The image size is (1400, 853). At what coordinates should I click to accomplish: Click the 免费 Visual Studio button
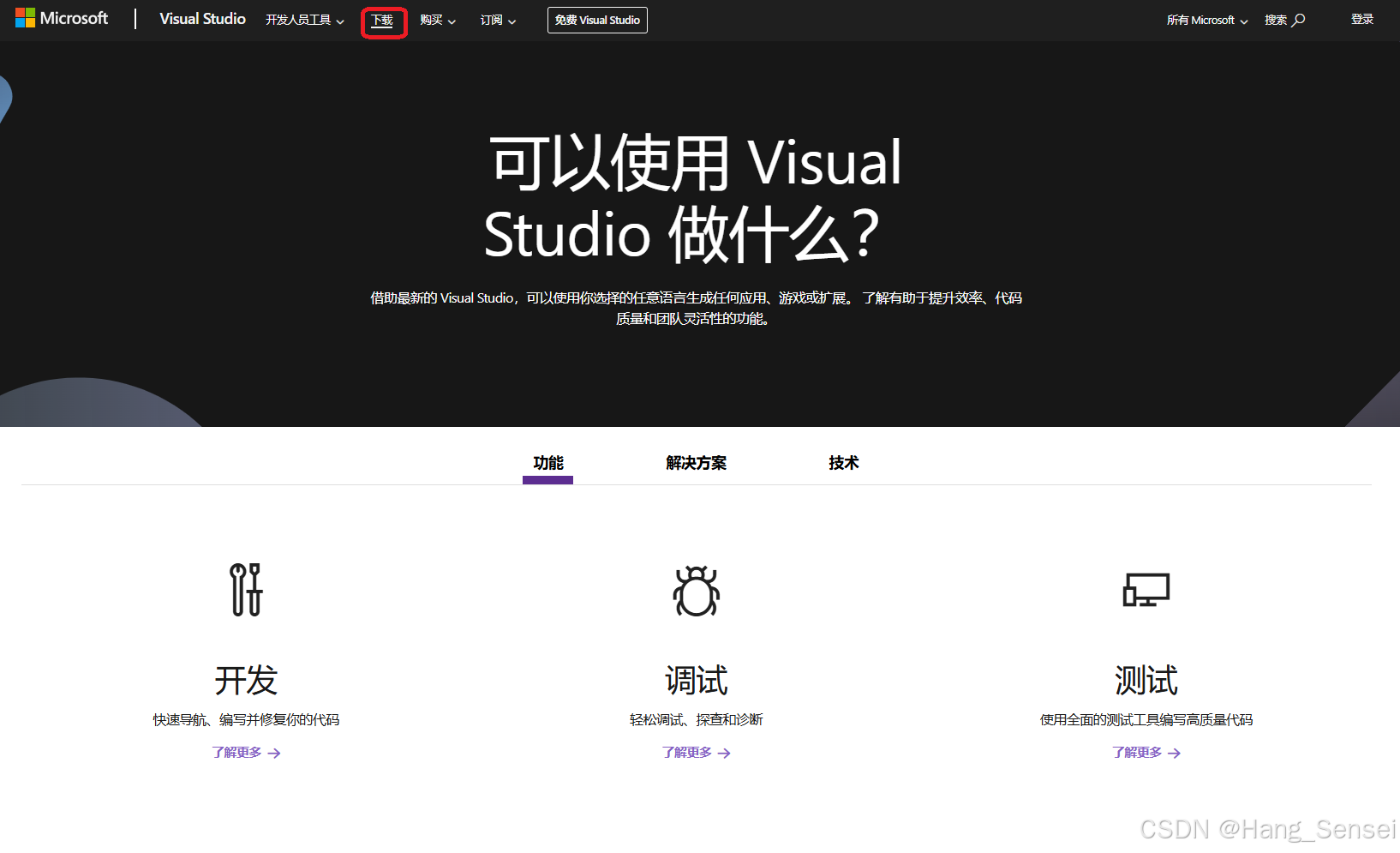pyautogui.click(x=597, y=20)
